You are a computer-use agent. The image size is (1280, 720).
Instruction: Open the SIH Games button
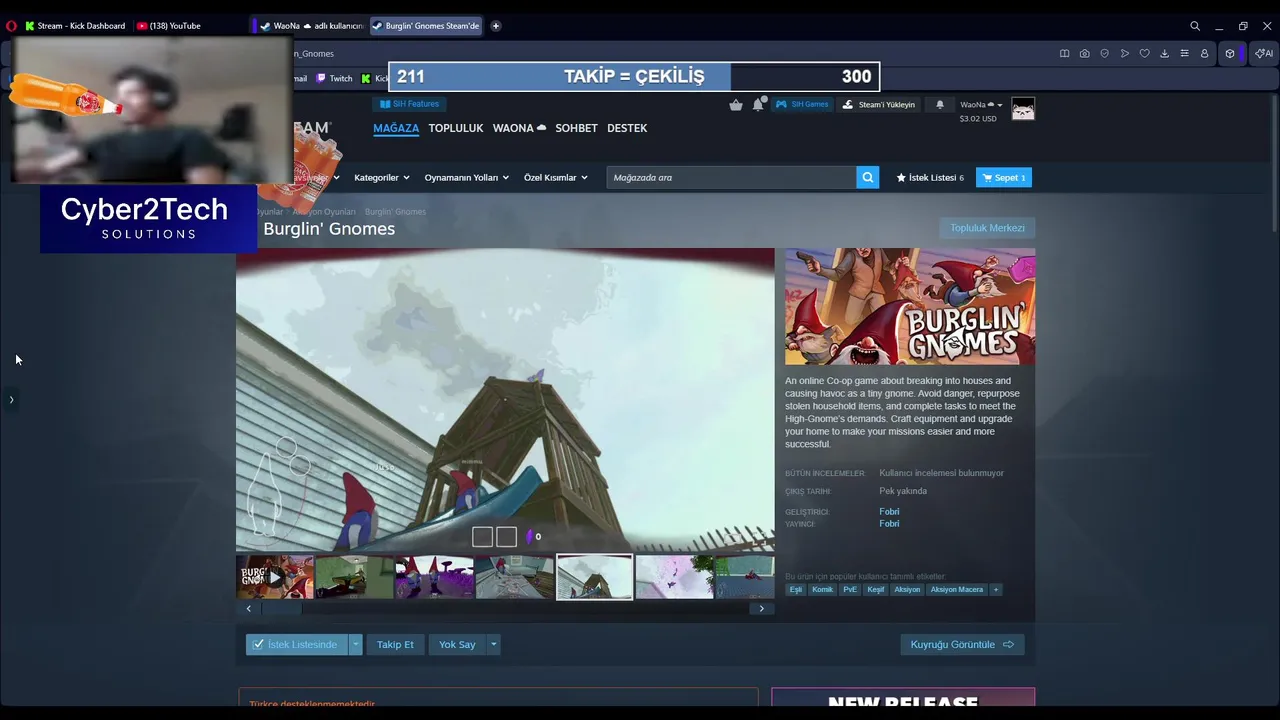tap(802, 104)
